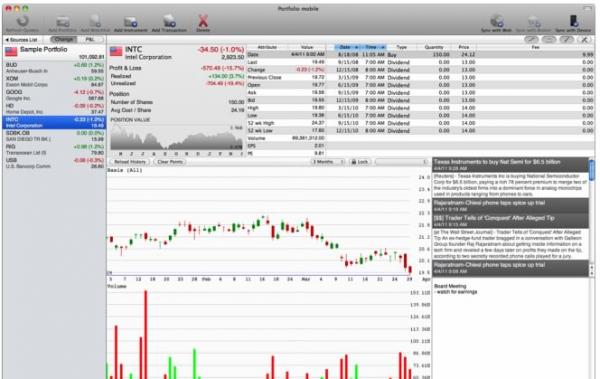600x379 pixels.
Task: Switch sidebar display to P&L
Action: pos(90,39)
